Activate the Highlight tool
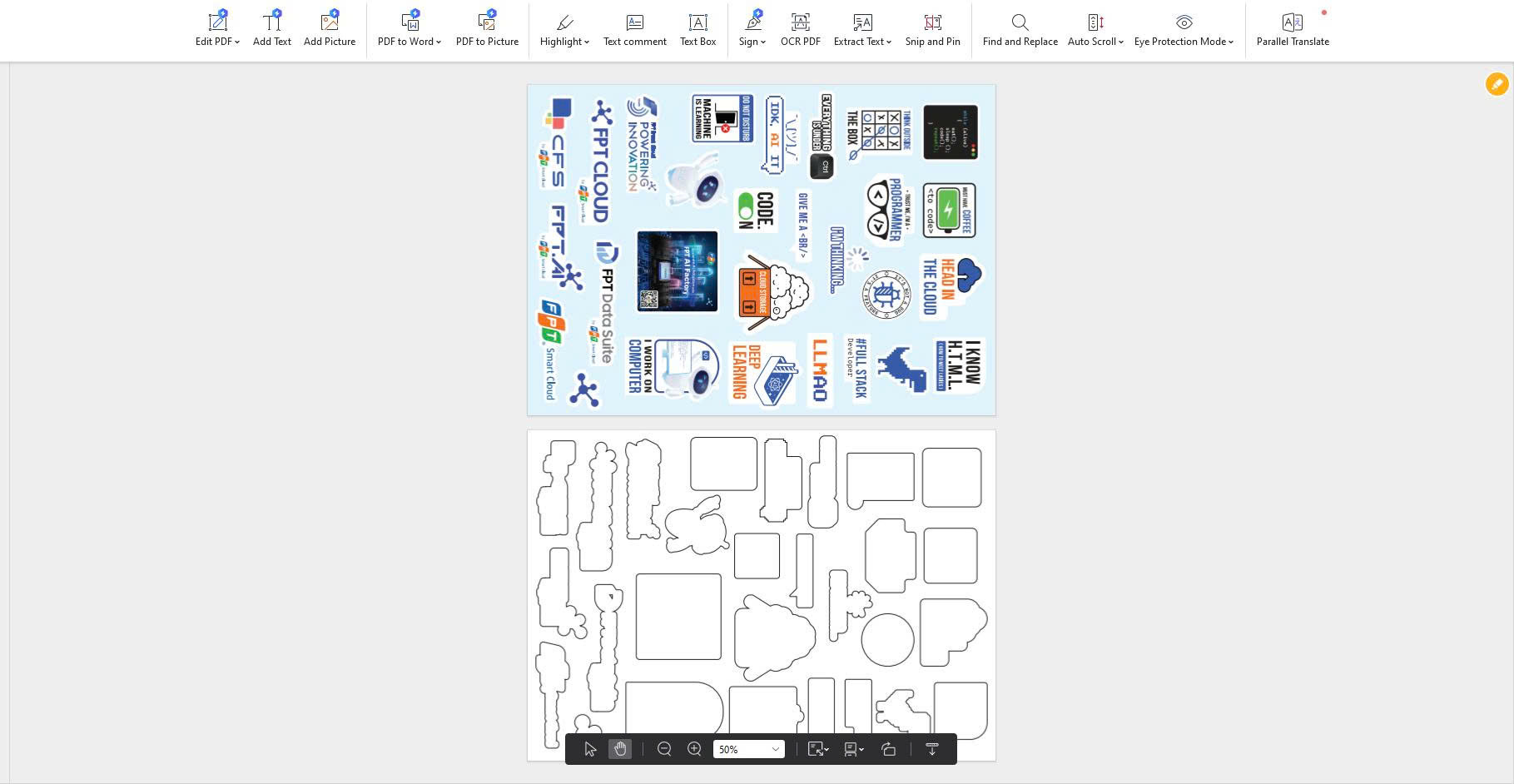The height and width of the screenshot is (784, 1514). pos(564,29)
